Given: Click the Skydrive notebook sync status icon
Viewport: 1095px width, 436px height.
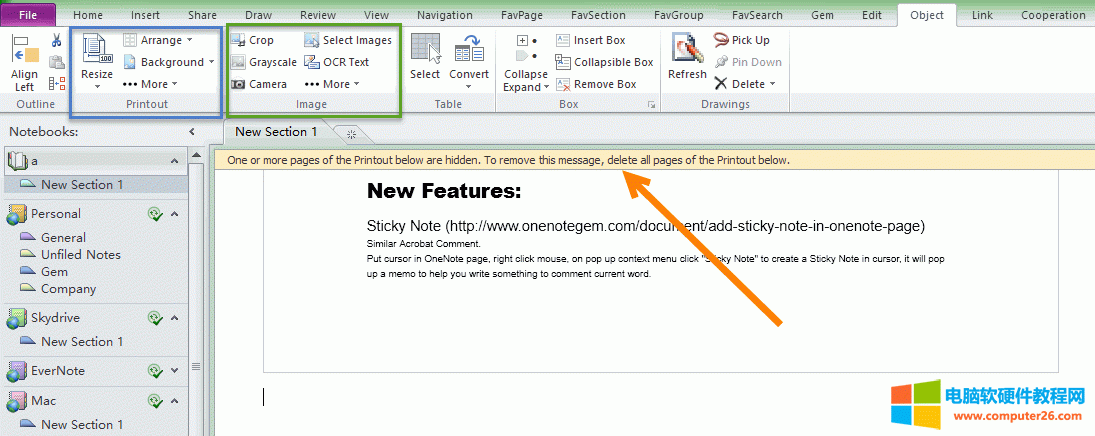Looking at the screenshot, I should point(155,318).
